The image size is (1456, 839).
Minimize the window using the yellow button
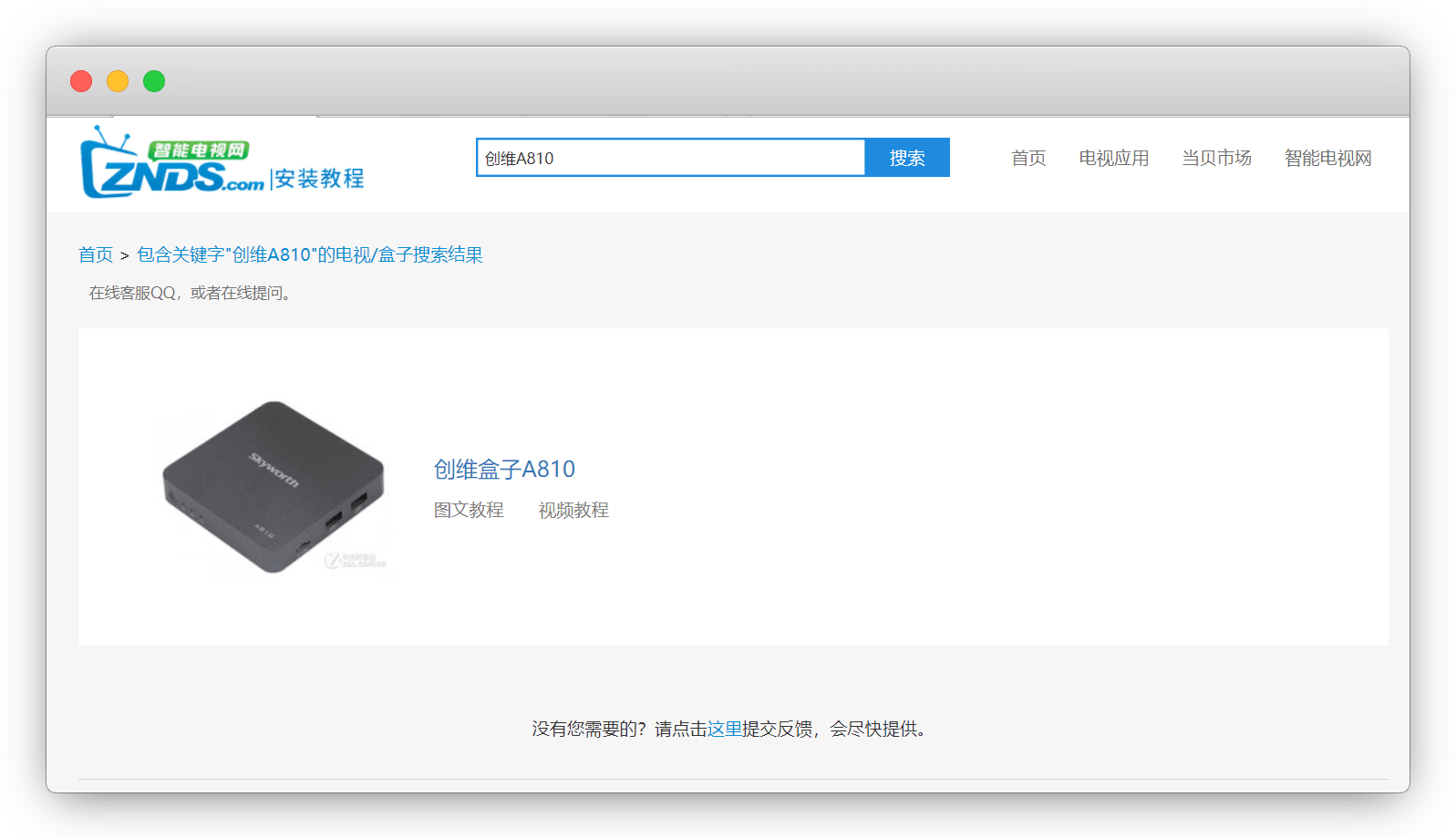[x=118, y=81]
